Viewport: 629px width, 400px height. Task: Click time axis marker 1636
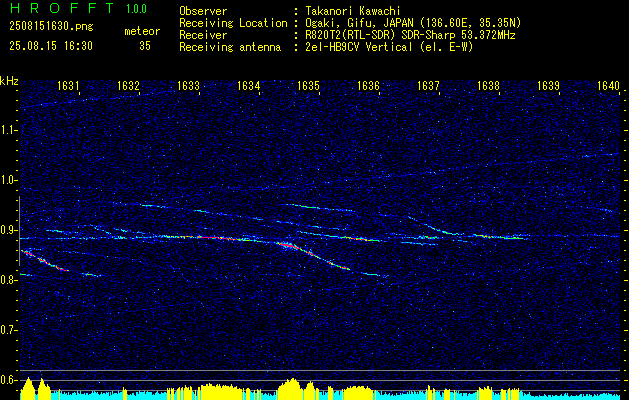pos(368,85)
